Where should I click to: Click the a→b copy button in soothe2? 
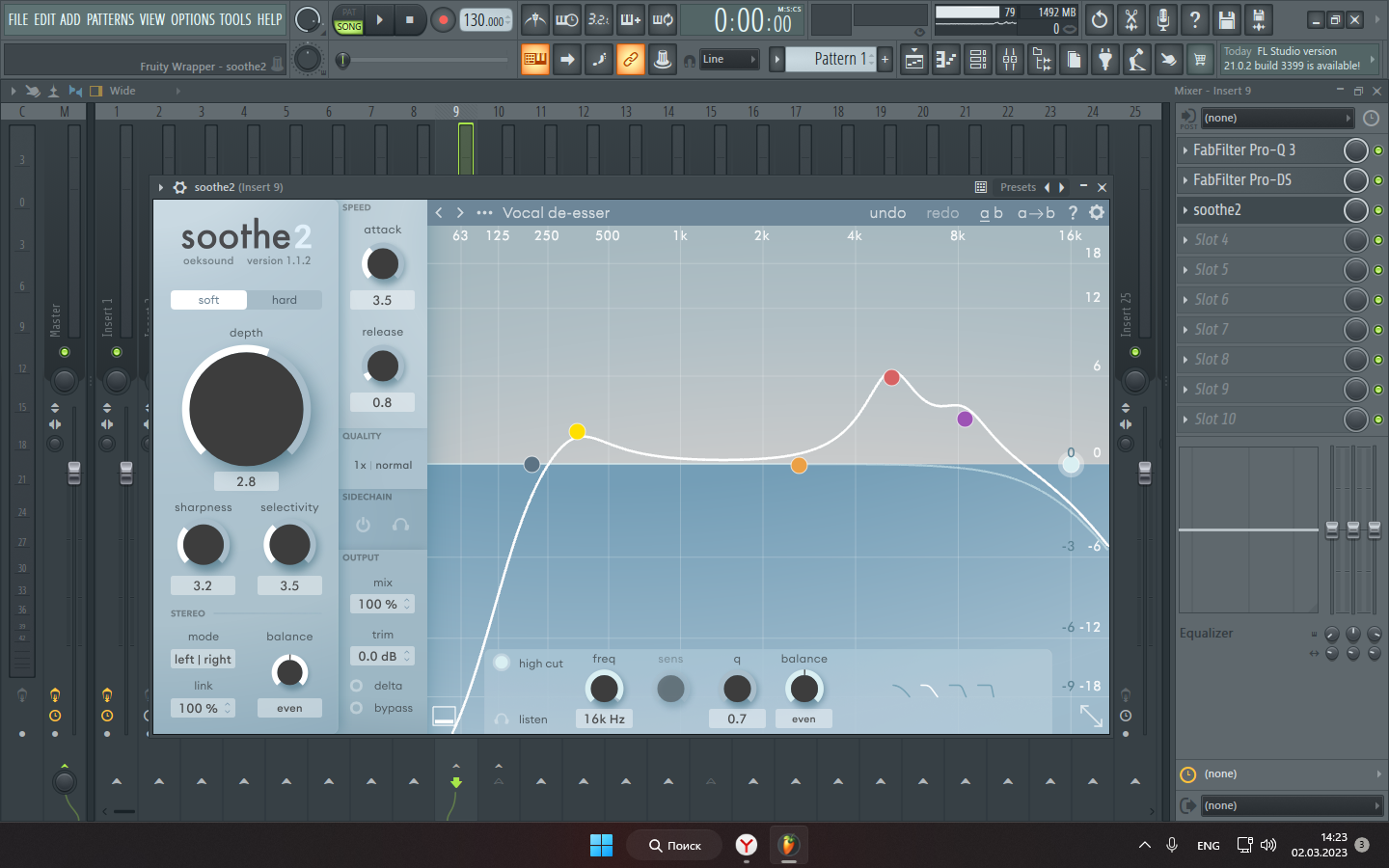tap(1036, 213)
